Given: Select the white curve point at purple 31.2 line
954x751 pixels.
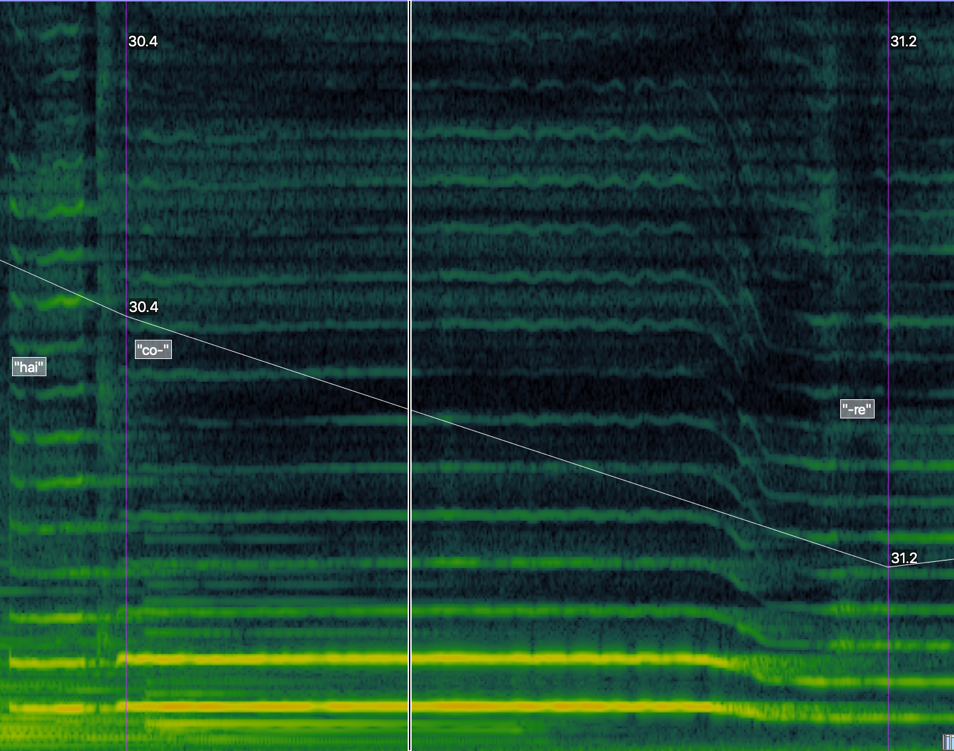Looking at the screenshot, I should click(888, 566).
